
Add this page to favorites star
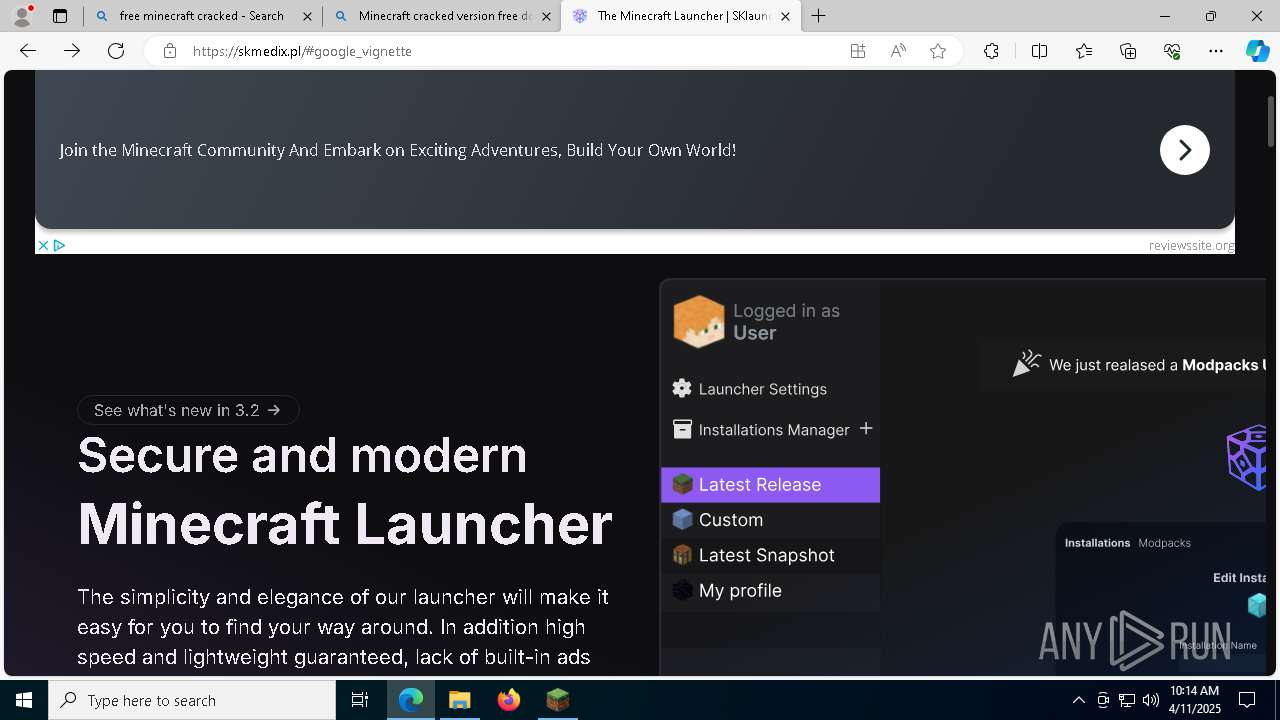coord(938,51)
